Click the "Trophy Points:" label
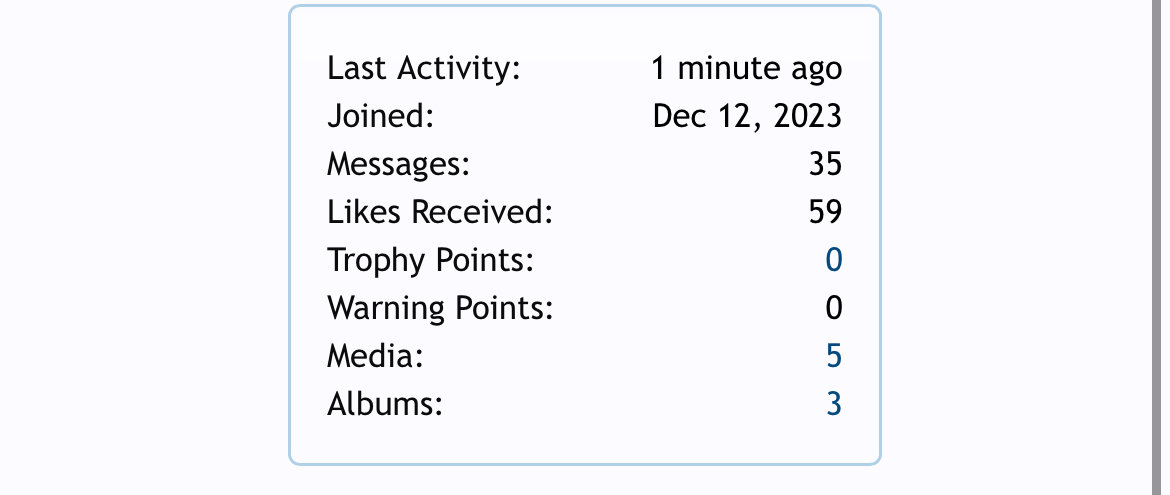 pos(431,261)
